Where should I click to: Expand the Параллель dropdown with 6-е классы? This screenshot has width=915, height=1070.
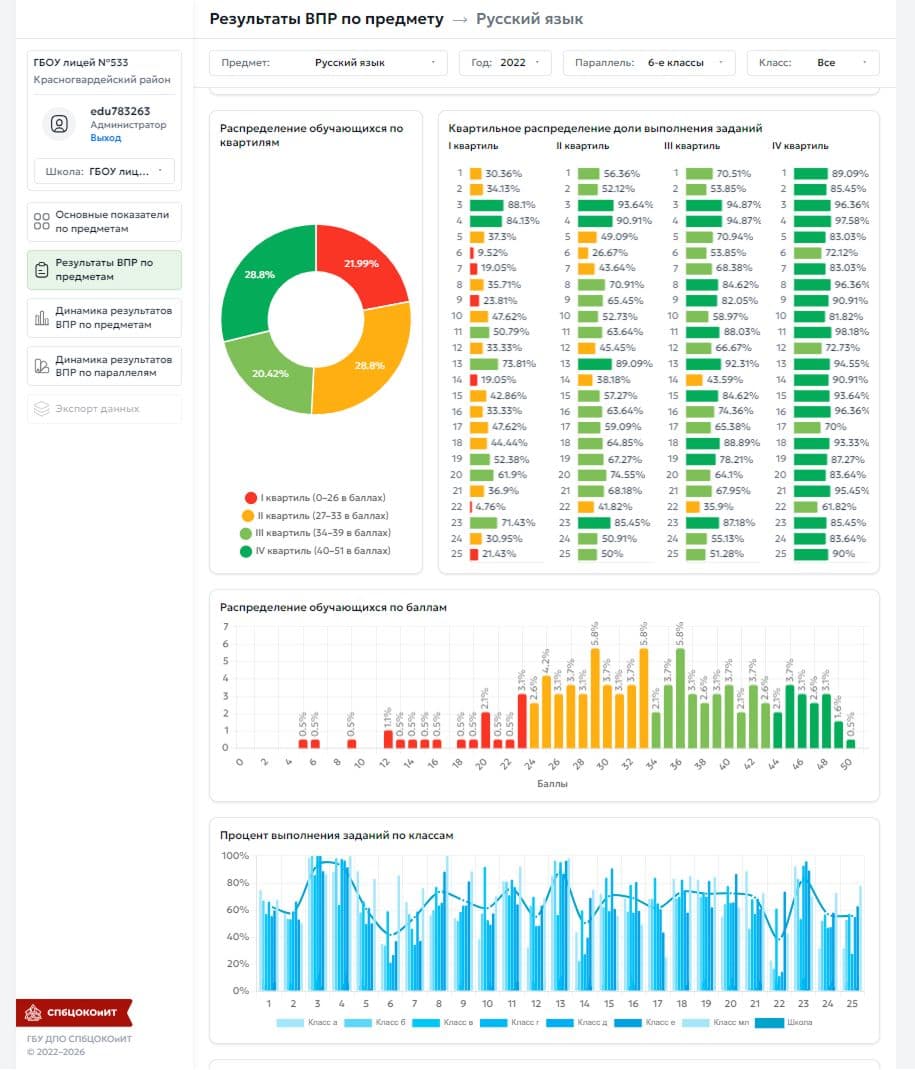(x=649, y=63)
